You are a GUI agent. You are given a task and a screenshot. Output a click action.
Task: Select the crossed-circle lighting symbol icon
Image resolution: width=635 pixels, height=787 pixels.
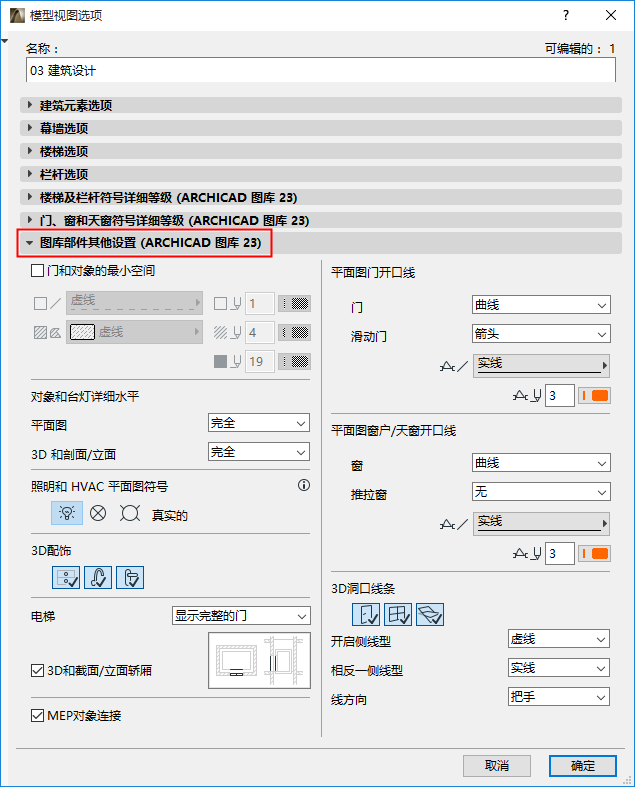tap(98, 513)
